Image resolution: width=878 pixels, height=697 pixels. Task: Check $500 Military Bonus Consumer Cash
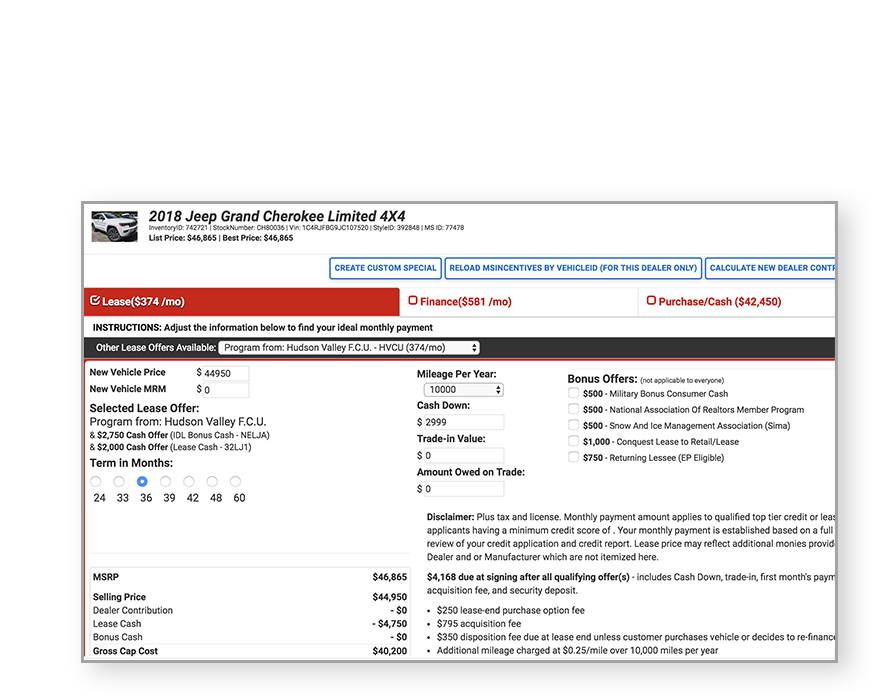[x=573, y=393]
